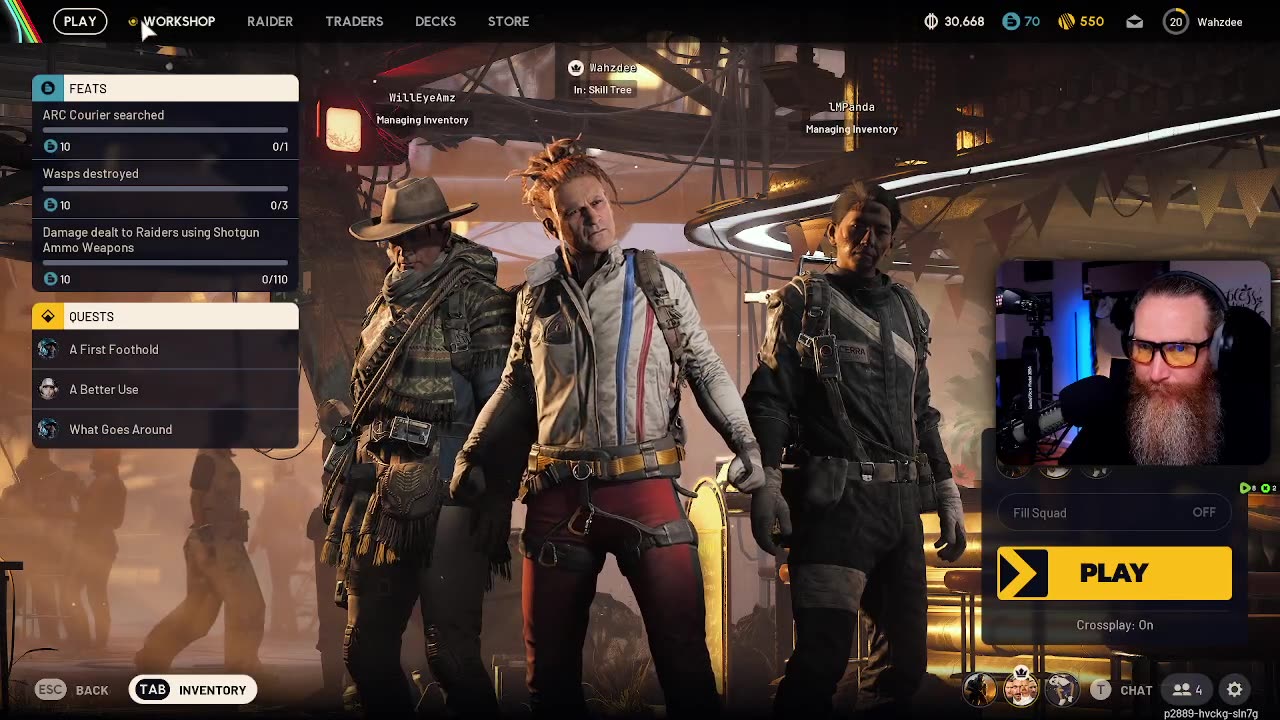Click the cred reward icon under Shotgun feat
Image resolution: width=1280 pixels, height=720 pixels.
(x=51, y=279)
